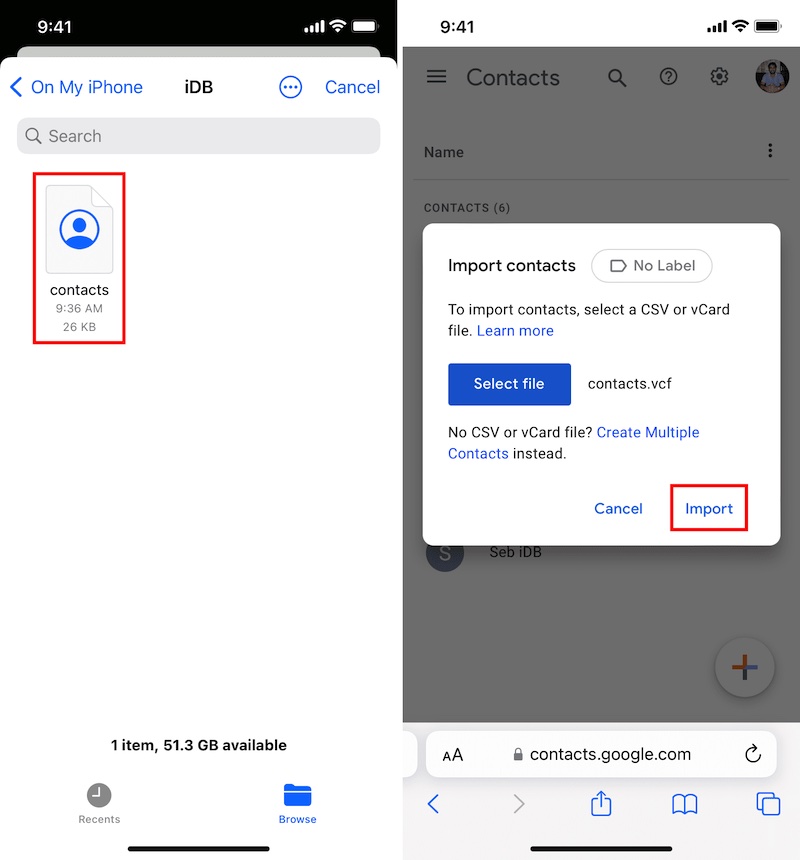Viewport: 800px width, 860px height.
Task: Open the three-dot menu beside Name
Action: [x=770, y=151]
